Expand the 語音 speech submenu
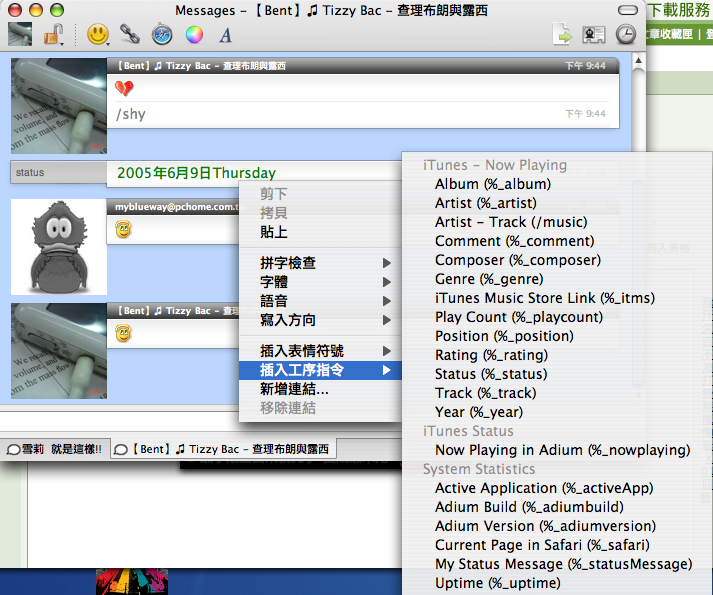713x595 pixels. pyautogui.click(x=320, y=301)
